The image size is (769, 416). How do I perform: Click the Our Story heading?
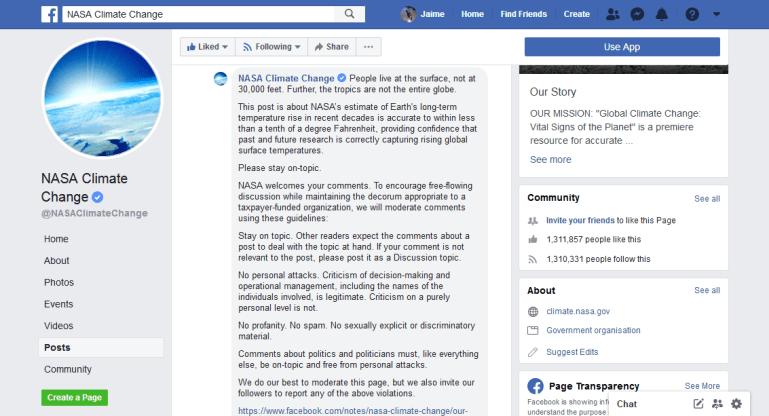[553, 92]
